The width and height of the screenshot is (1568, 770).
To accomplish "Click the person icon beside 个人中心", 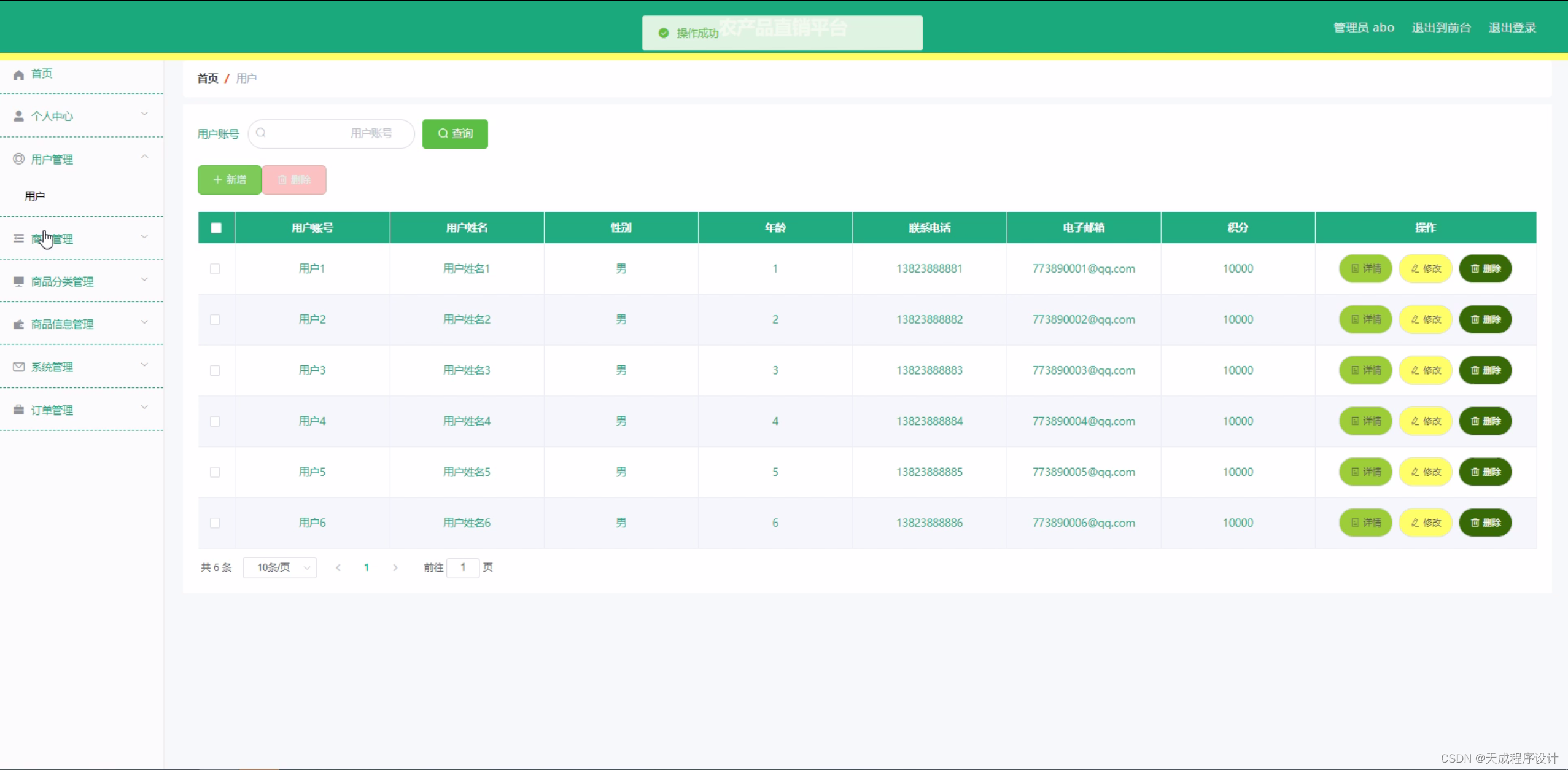I will click(18, 116).
